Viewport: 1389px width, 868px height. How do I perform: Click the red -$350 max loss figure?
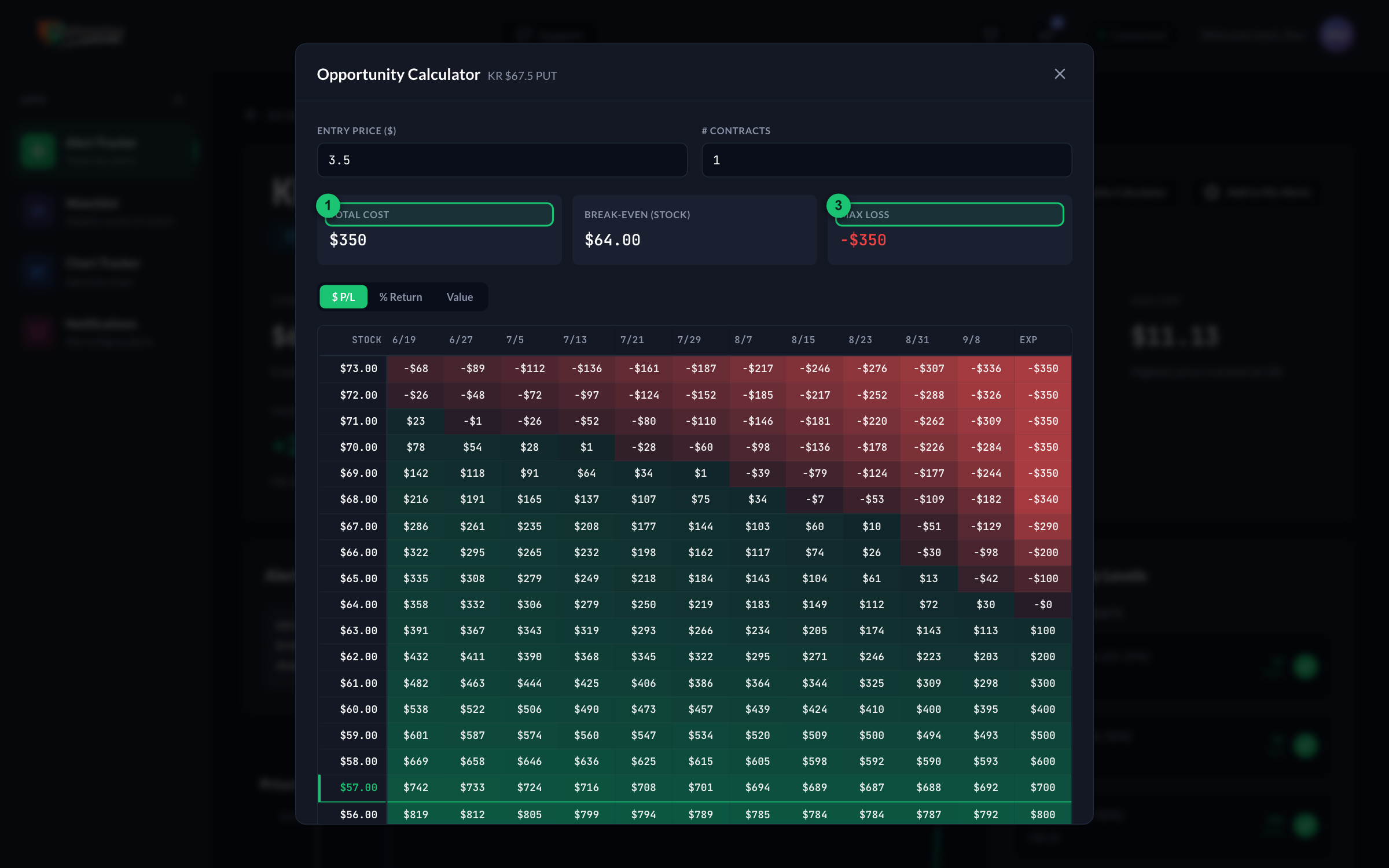point(863,240)
